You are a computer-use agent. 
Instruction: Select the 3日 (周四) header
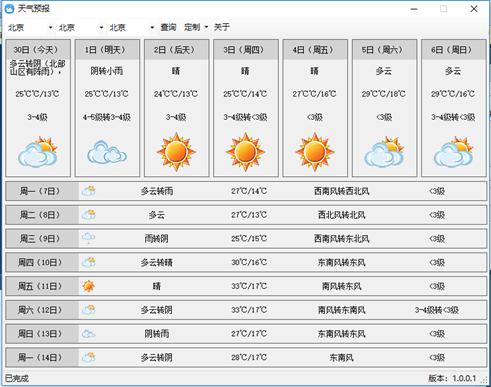(246, 50)
